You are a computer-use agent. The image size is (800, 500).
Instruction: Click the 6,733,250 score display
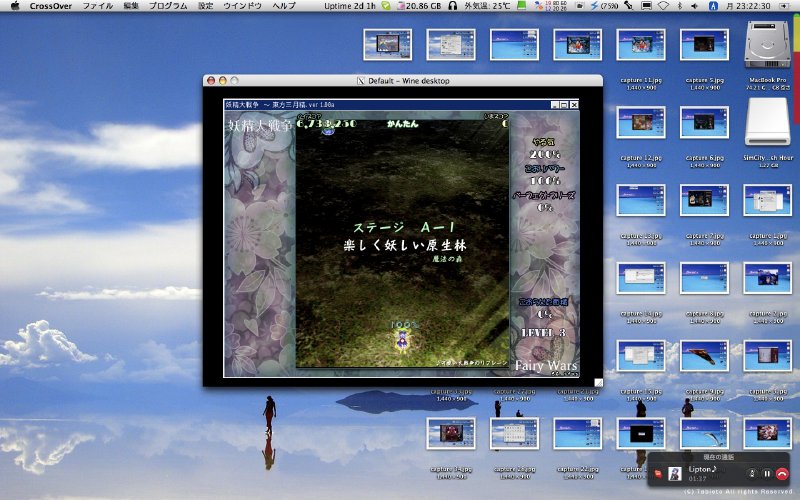(327, 123)
